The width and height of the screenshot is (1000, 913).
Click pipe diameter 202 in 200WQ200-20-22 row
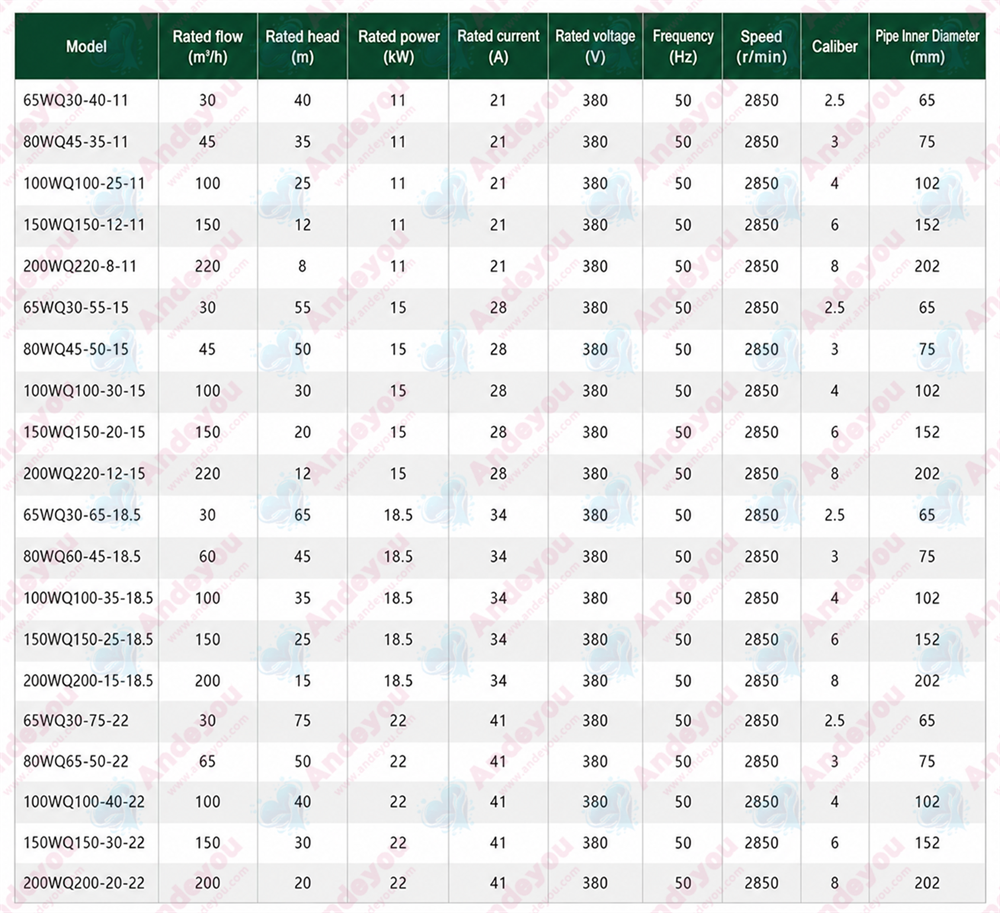[x=927, y=883]
